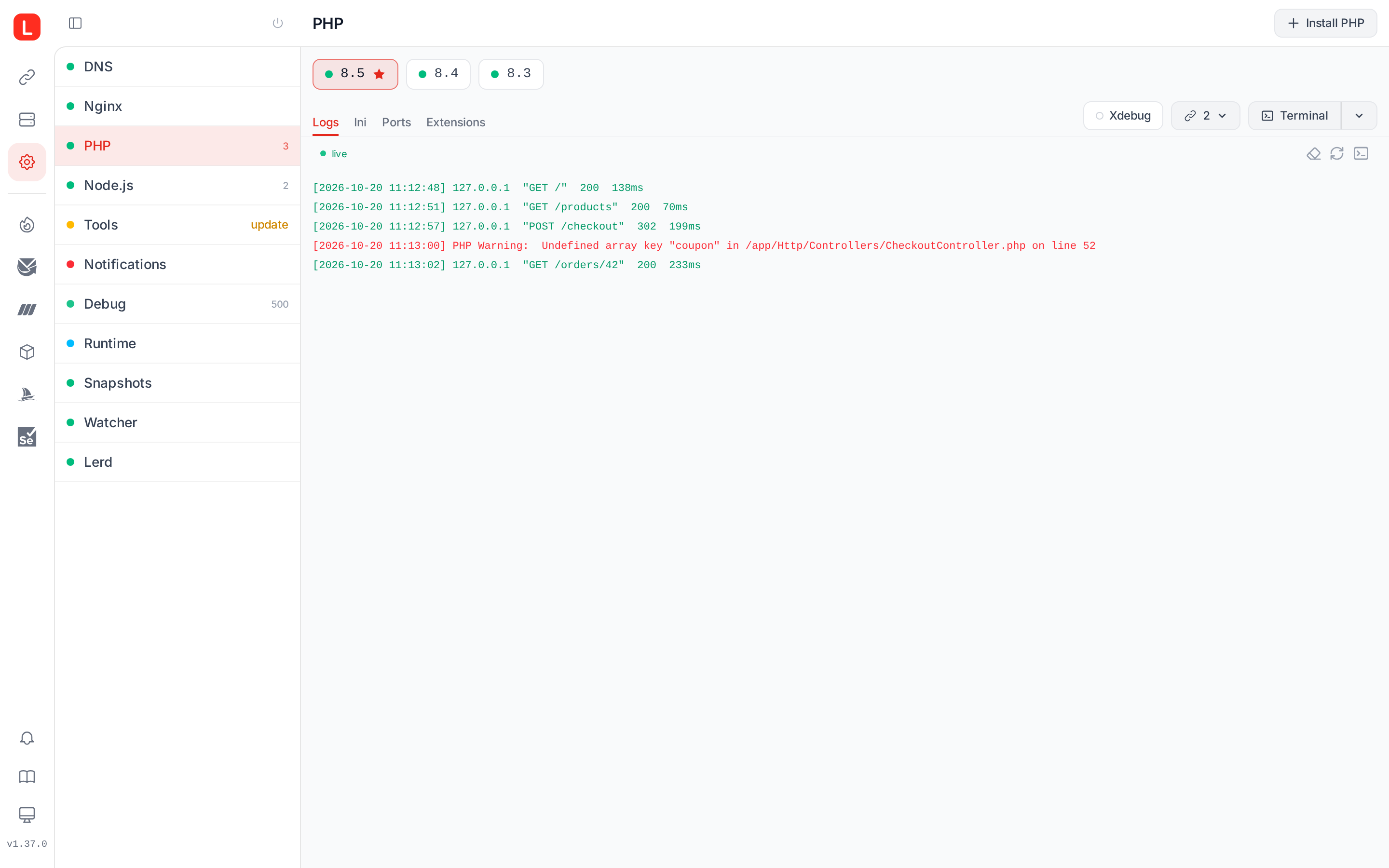The image size is (1389, 868).
Task: Click the Install PHP button
Action: point(1325,23)
